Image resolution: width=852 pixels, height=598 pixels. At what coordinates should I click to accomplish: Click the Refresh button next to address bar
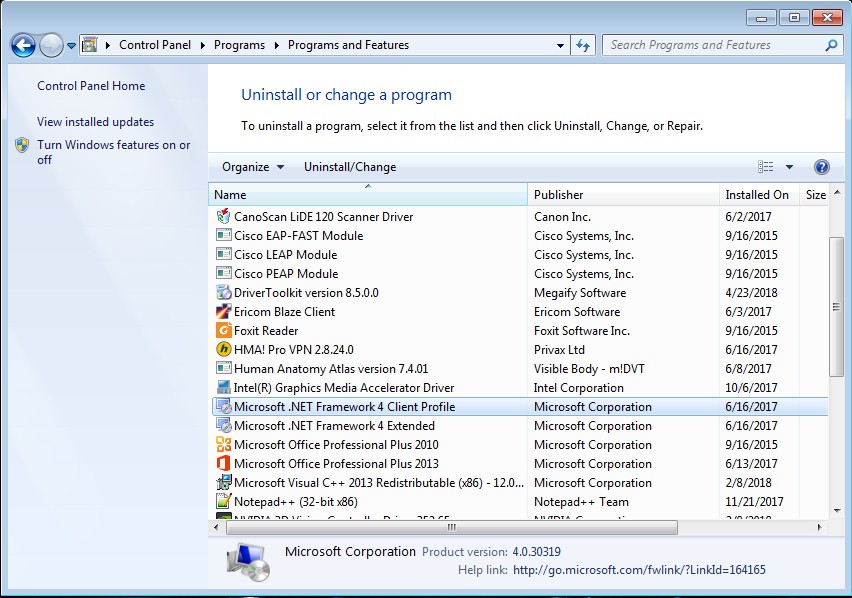click(x=583, y=45)
